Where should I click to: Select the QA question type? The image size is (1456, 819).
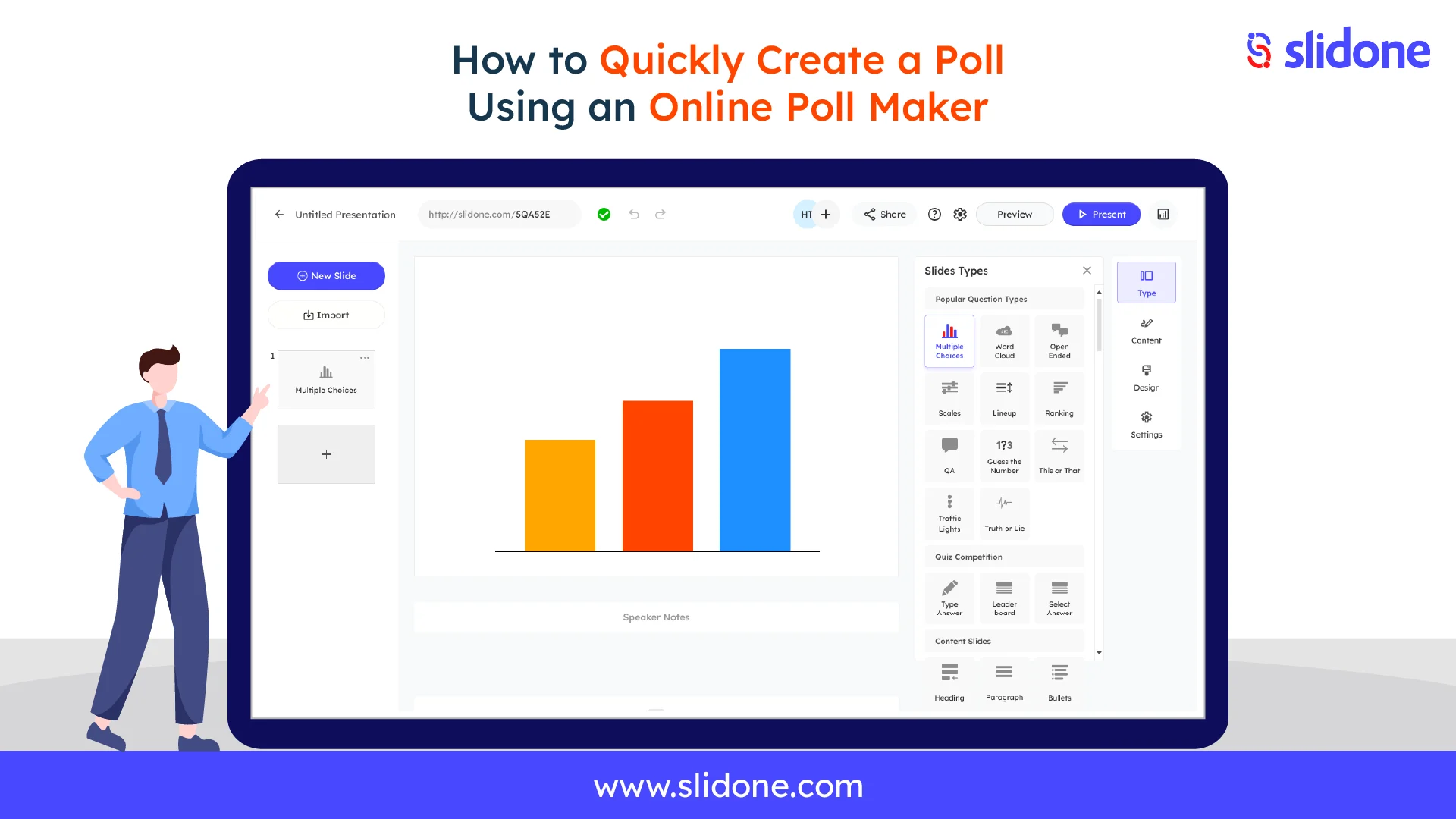click(949, 455)
